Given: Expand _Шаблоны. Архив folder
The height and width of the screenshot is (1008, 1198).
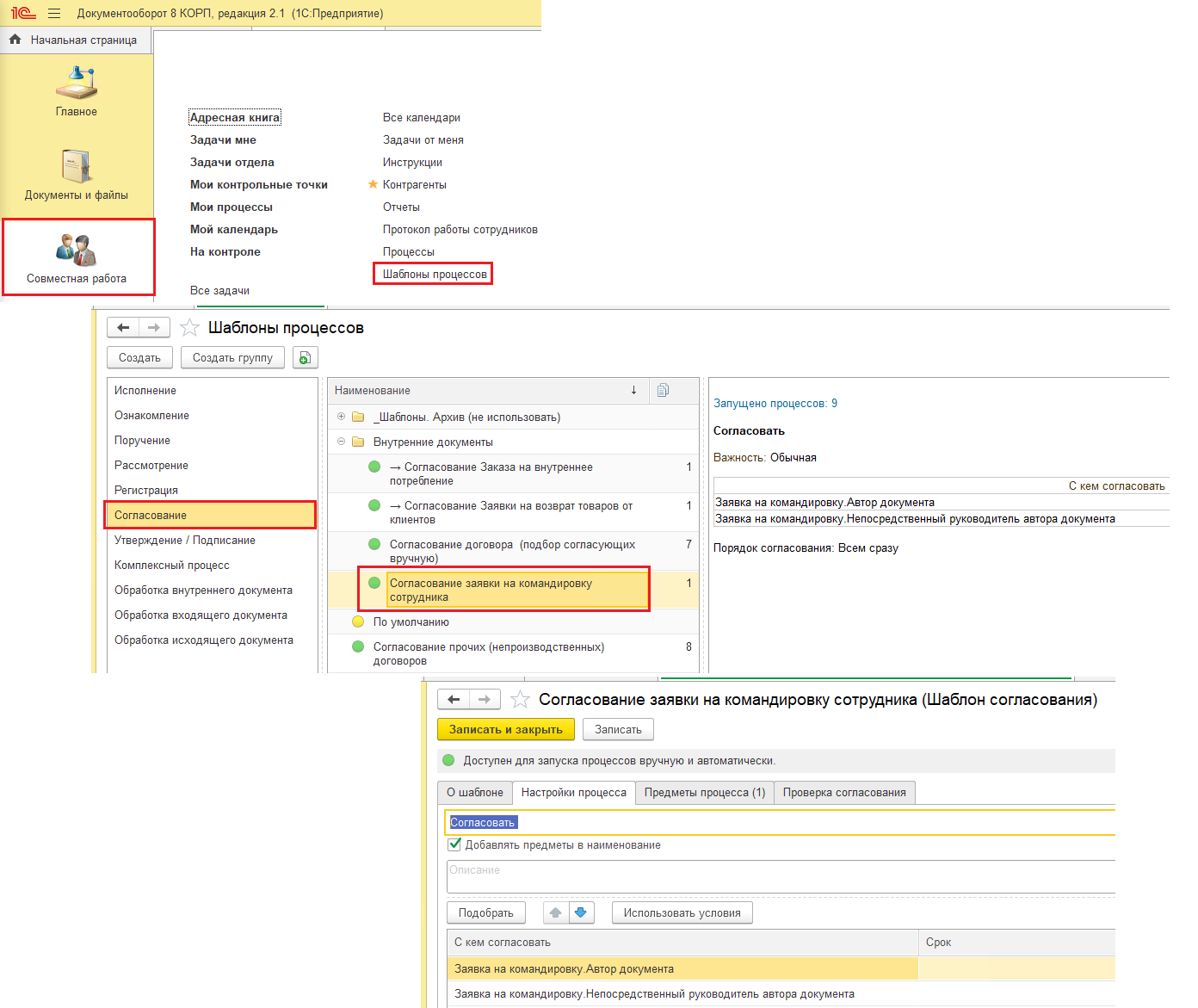Looking at the screenshot, I should point(341,417).
